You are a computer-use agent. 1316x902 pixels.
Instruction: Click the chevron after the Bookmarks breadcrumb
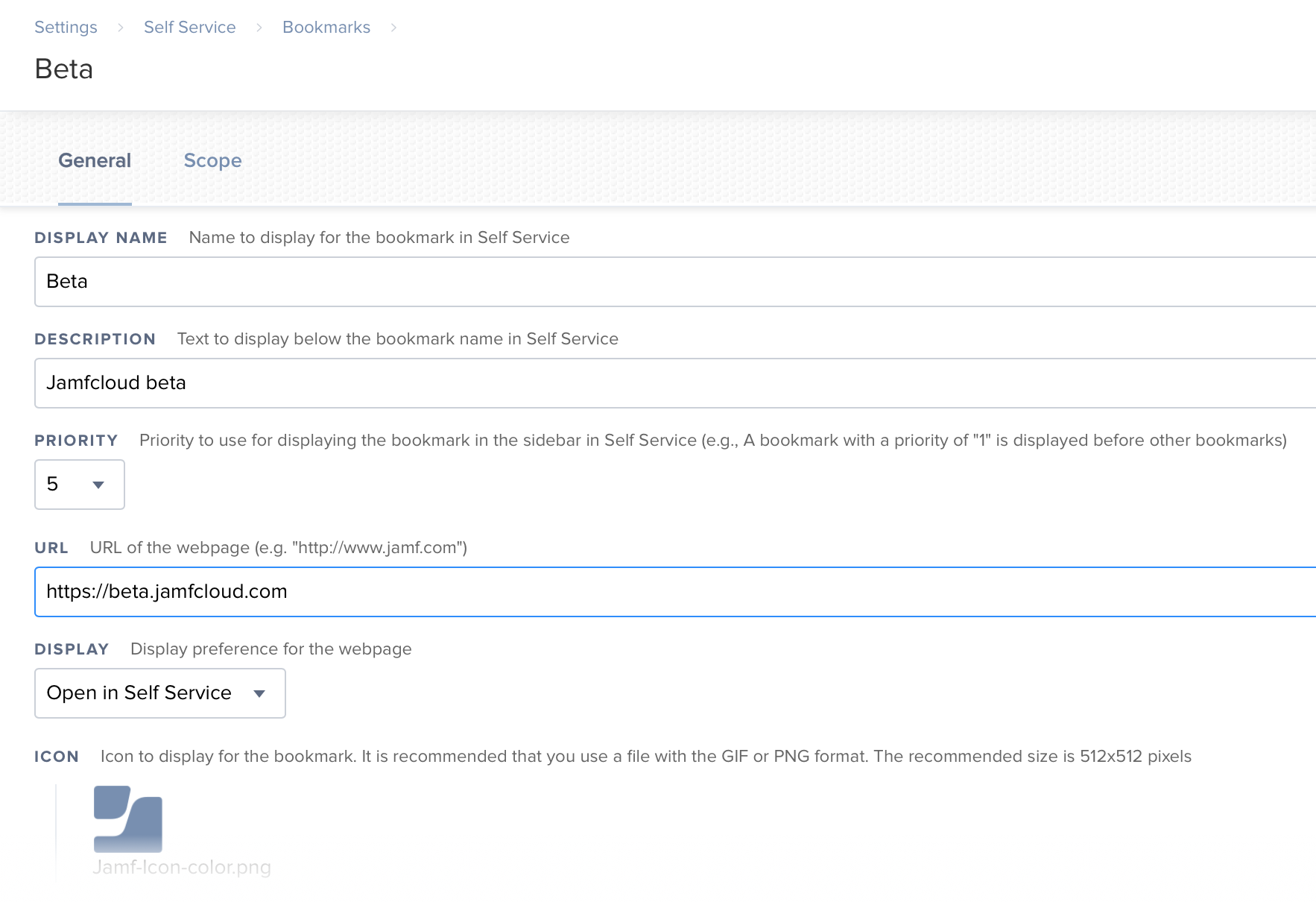pyautogui.click(x=393, y=28)
